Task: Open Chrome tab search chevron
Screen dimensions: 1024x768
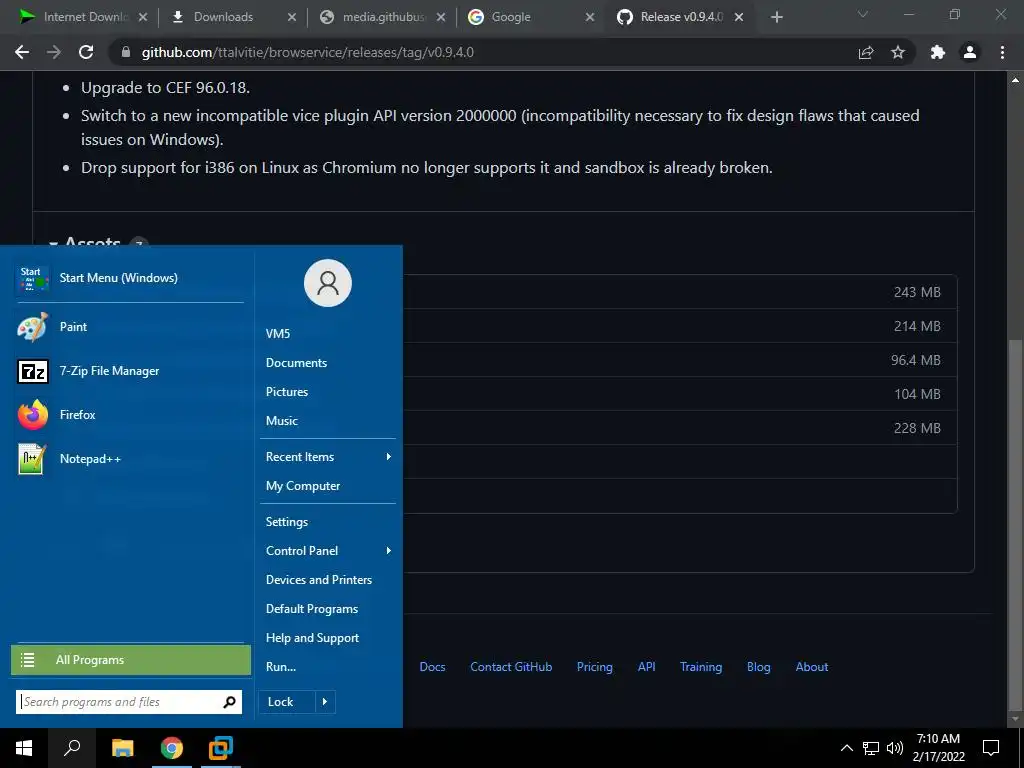Action: [863, 14]
